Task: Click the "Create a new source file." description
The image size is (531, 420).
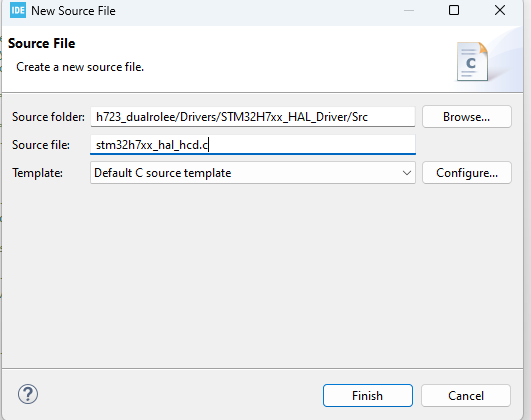Action: 80,67
